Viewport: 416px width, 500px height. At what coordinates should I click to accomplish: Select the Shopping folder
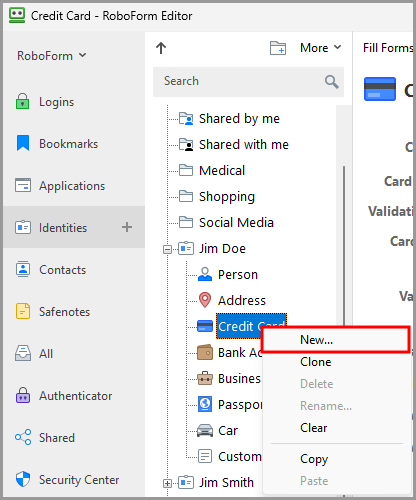pos(227,197)
